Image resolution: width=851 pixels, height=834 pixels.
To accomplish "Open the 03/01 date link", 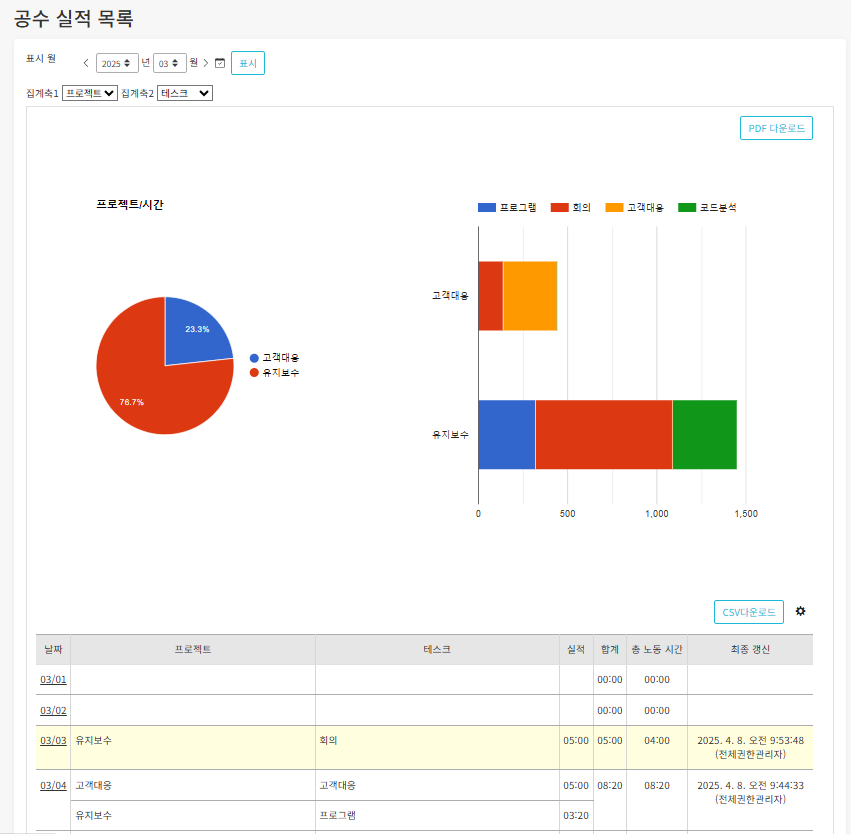I will [53, 680].
